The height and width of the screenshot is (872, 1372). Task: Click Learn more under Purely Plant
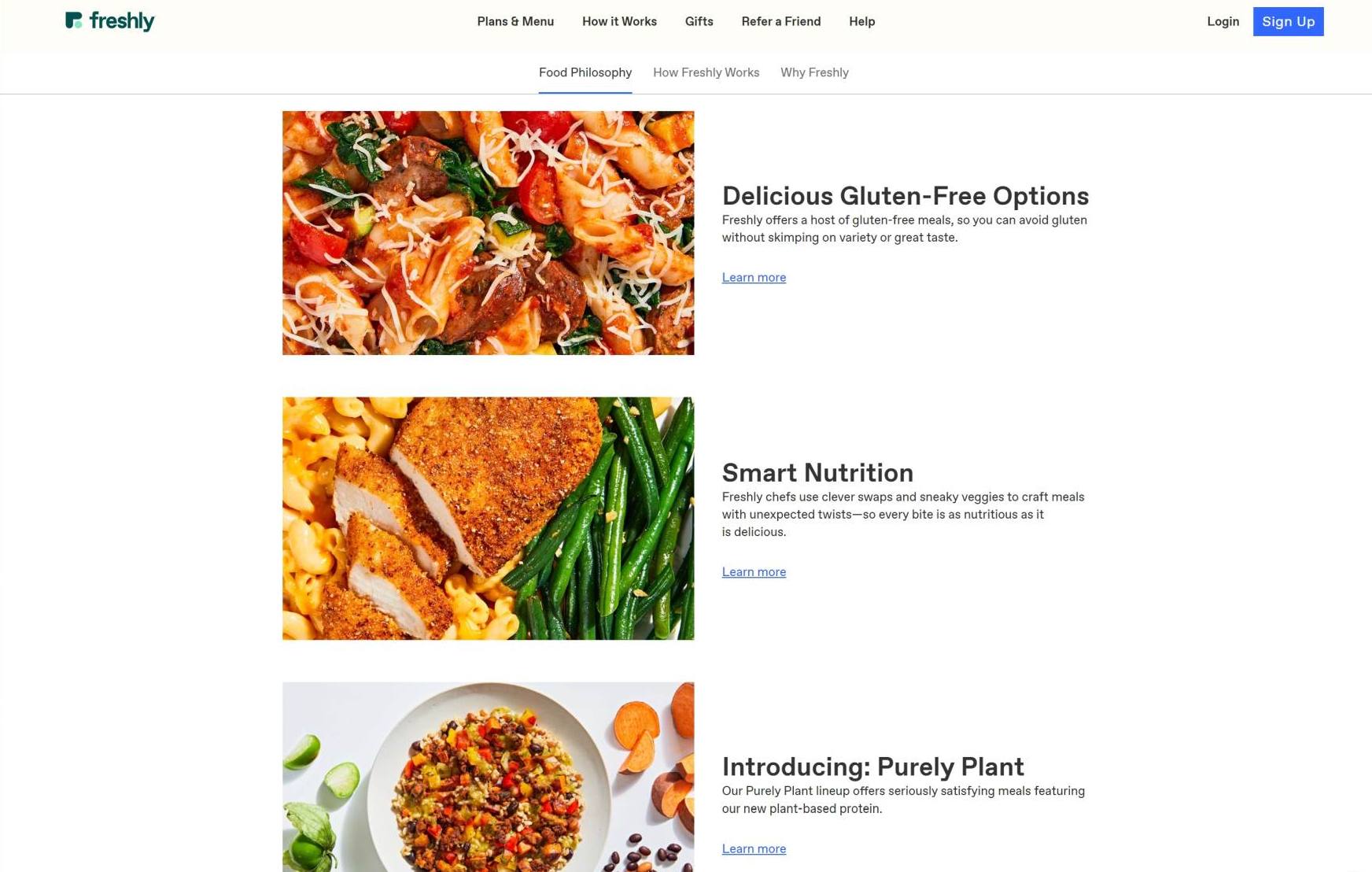754,848
